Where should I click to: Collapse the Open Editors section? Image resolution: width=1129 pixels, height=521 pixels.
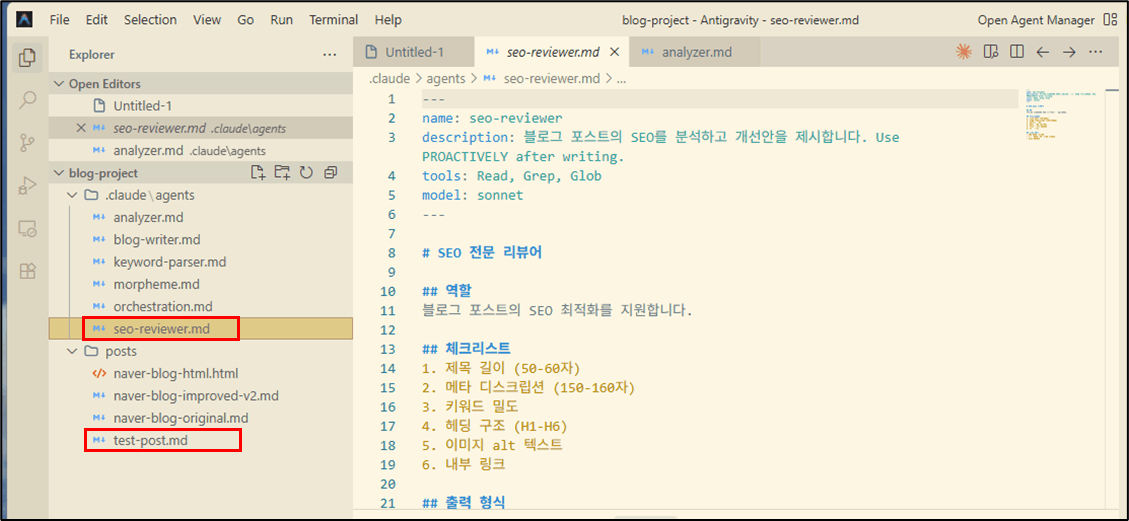58,84
